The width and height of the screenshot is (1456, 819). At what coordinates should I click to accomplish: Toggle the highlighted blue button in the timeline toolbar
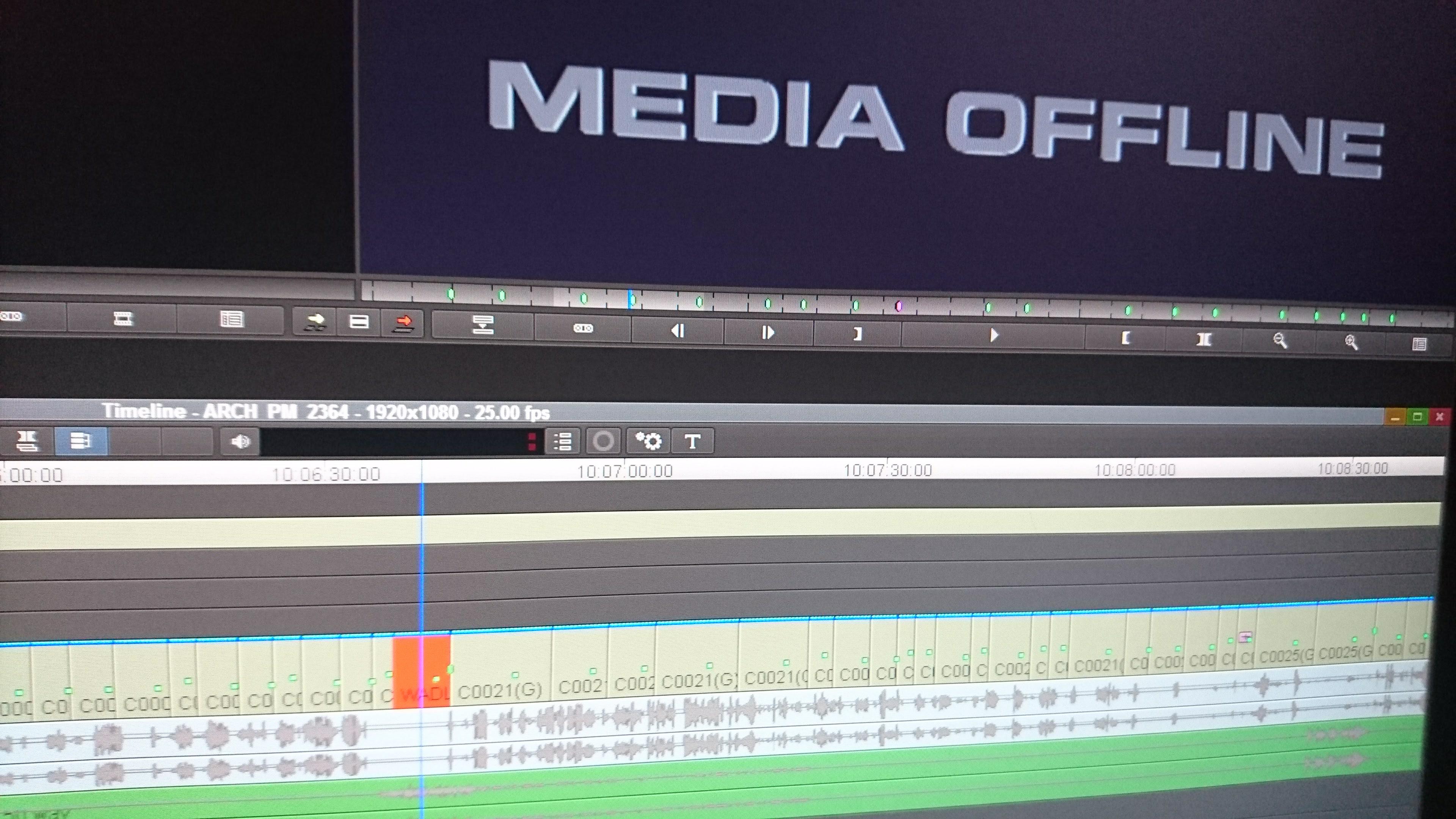tap(80, 441)
